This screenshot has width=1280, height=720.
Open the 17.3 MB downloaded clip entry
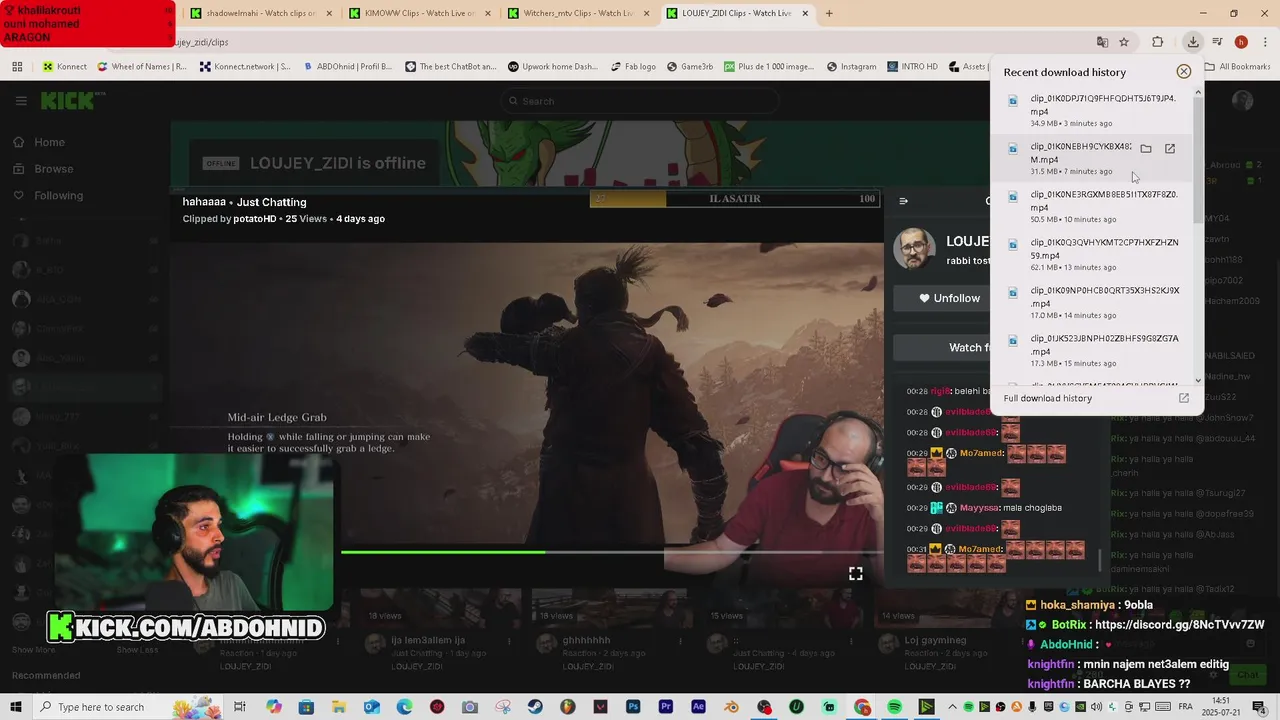[x=1092, y=350]
